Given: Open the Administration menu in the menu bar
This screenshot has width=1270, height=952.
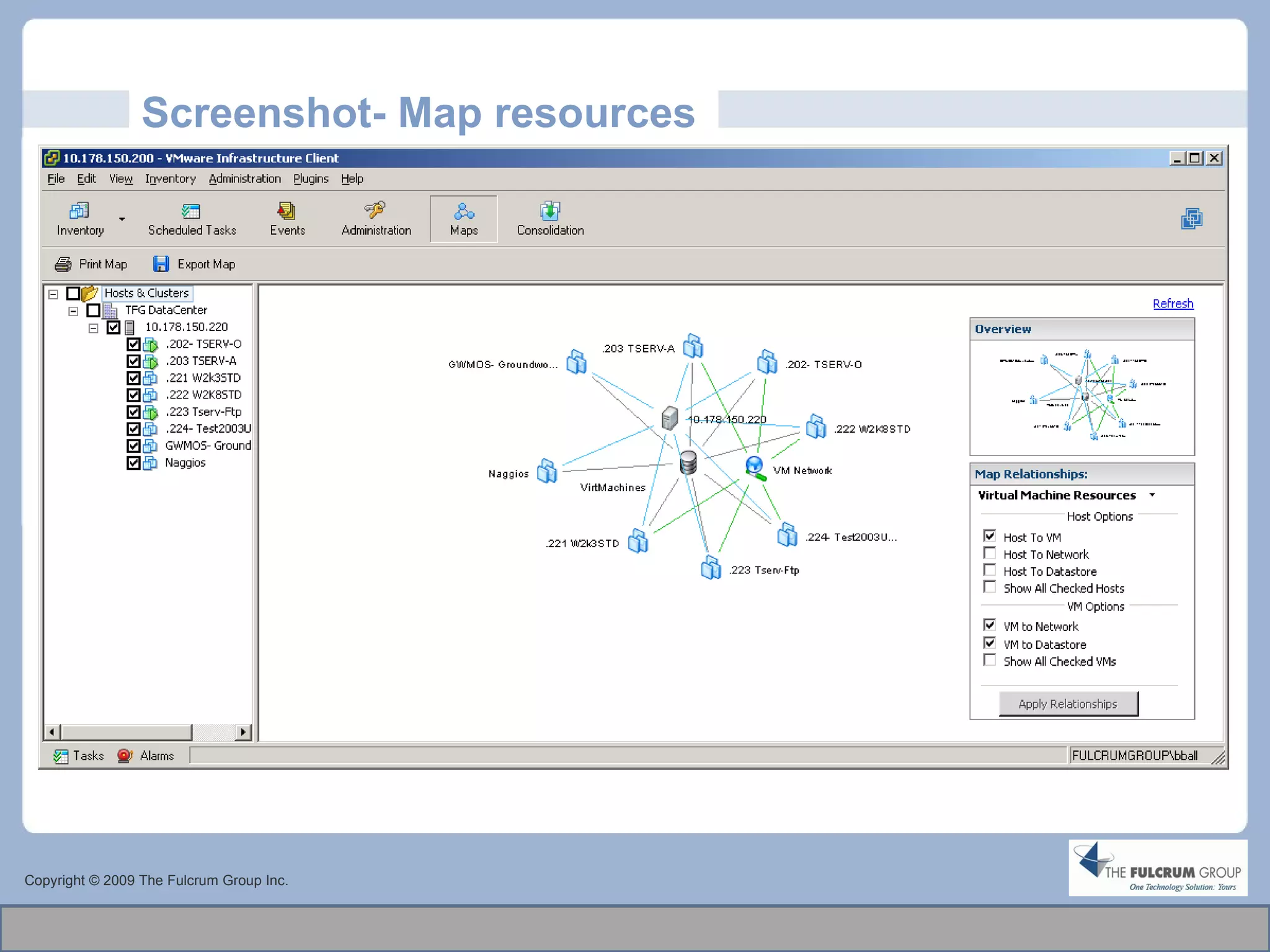Looking at the screenshot, I should (x=245, y=178).
